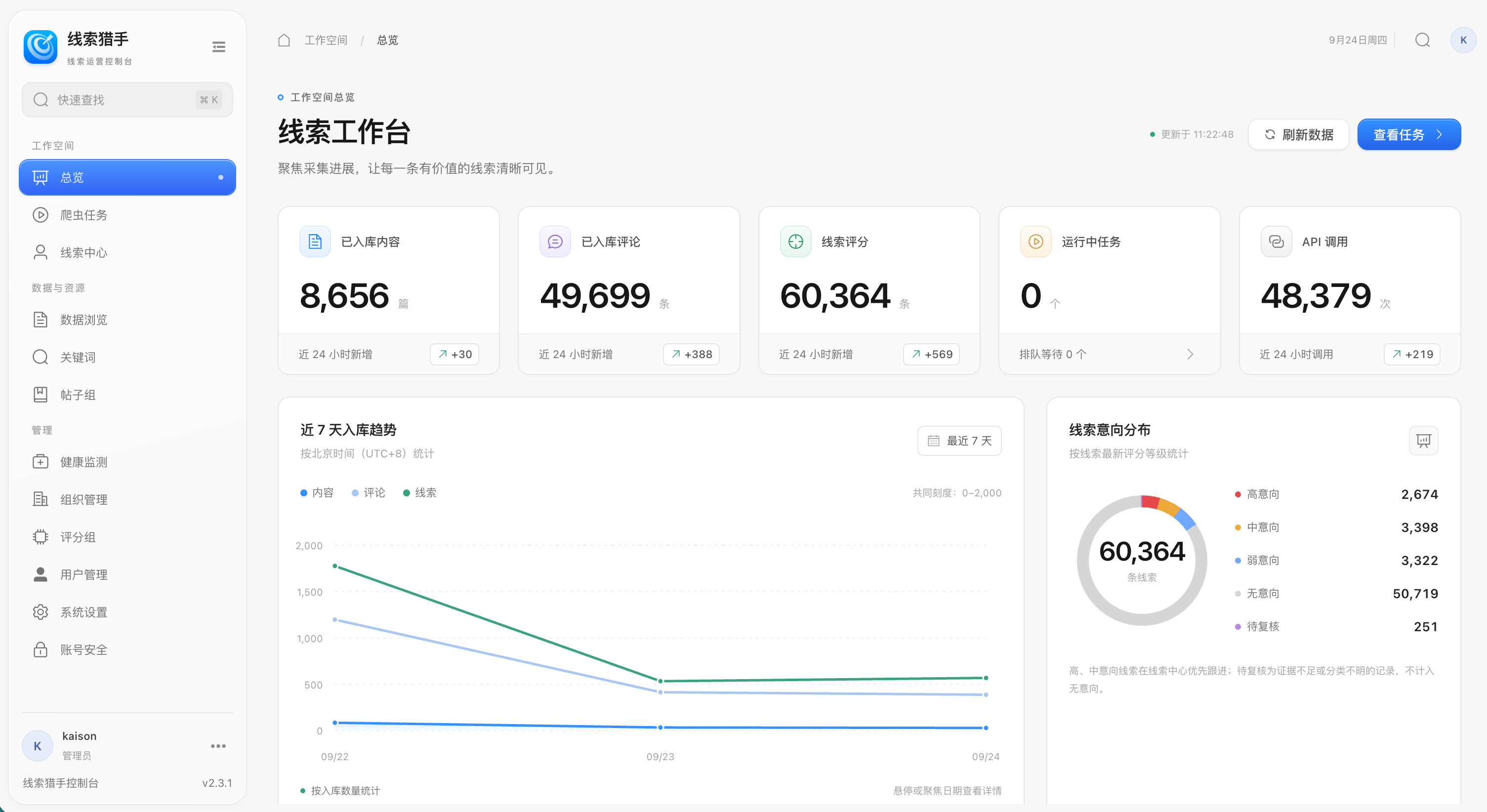Click the +388 badge under 已入库评论

click(x=692, y=354)
